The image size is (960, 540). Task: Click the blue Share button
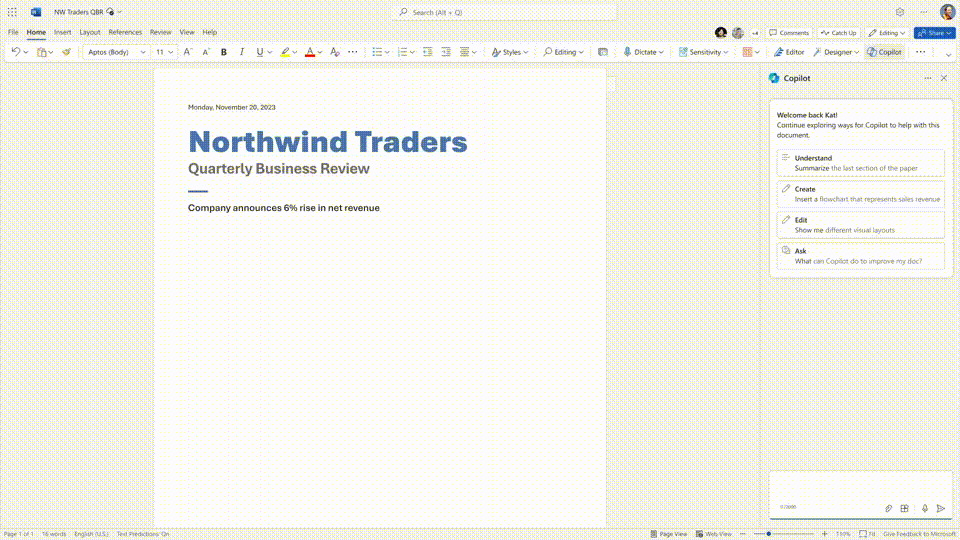click(x=934, y=33)
